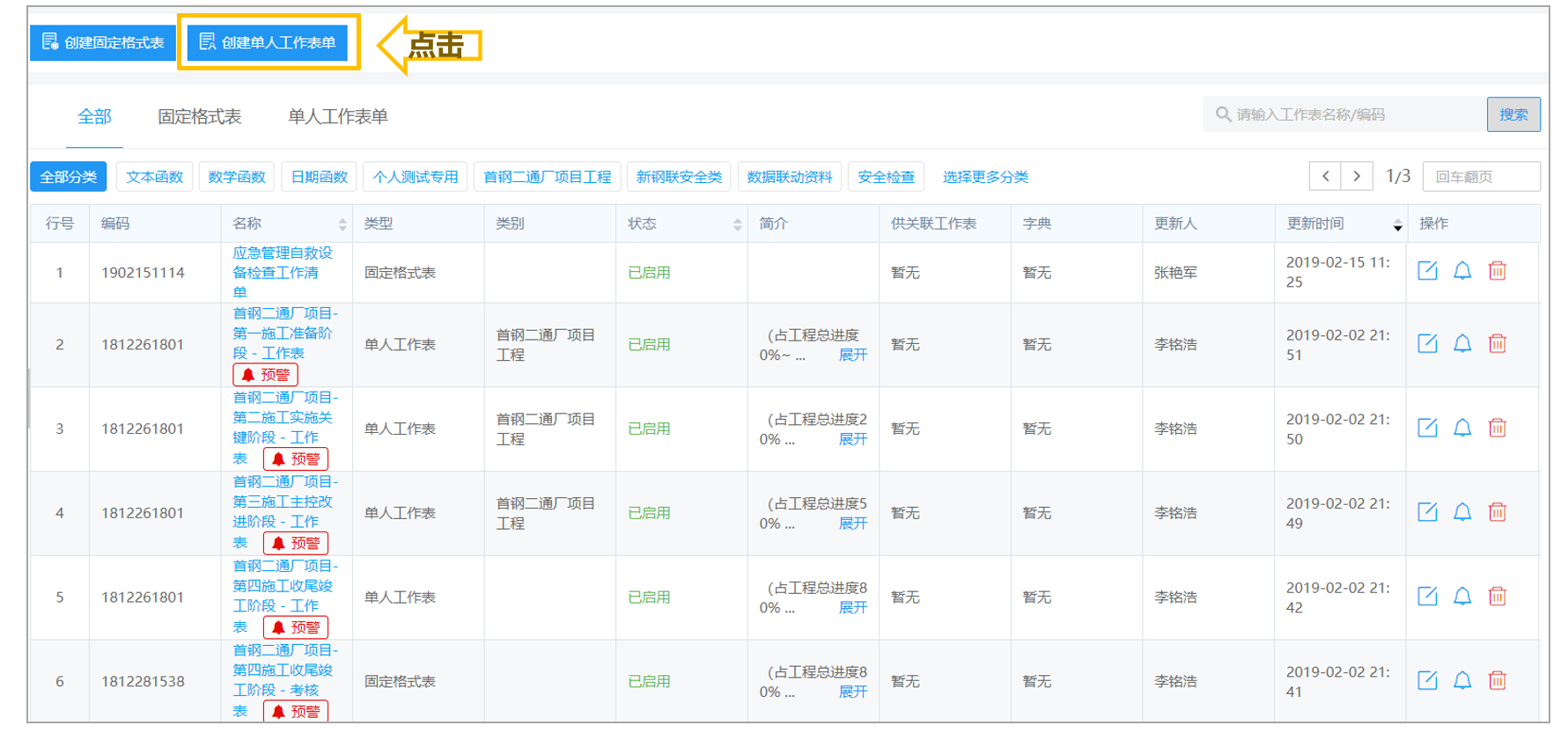Click the bell icon in row 5
This screenshot has height=733, width=1568.
click(1462, 597)
